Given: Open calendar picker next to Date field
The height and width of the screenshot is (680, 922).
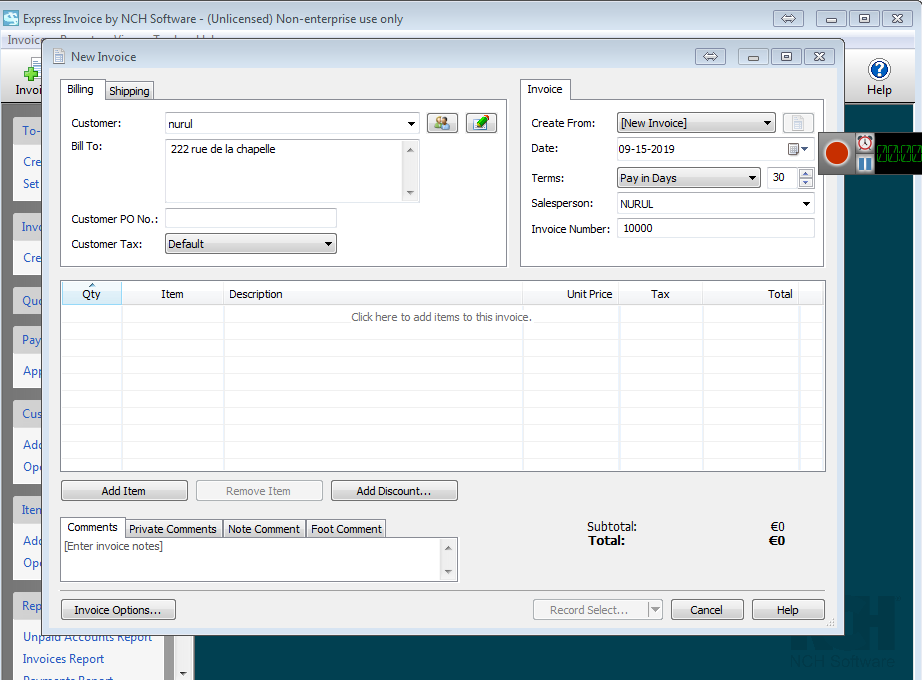Looking at the screenshot, I should [798, 149].
